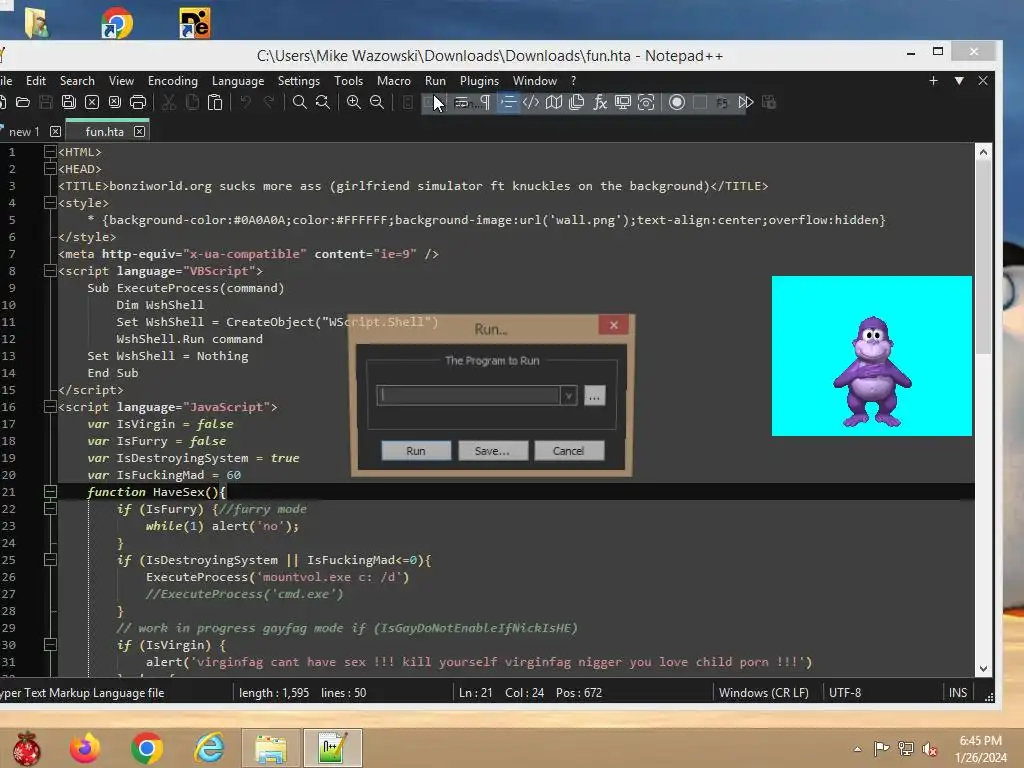The width and height of the screenshot is (1024, 768).
Task: Open the Plugins menu
Action: [479, 81]
